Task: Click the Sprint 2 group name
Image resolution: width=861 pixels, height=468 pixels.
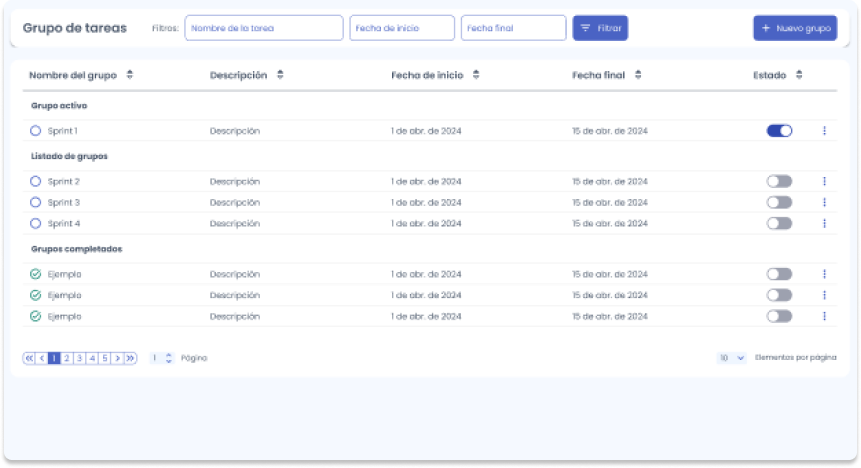Action: [64, 181]
